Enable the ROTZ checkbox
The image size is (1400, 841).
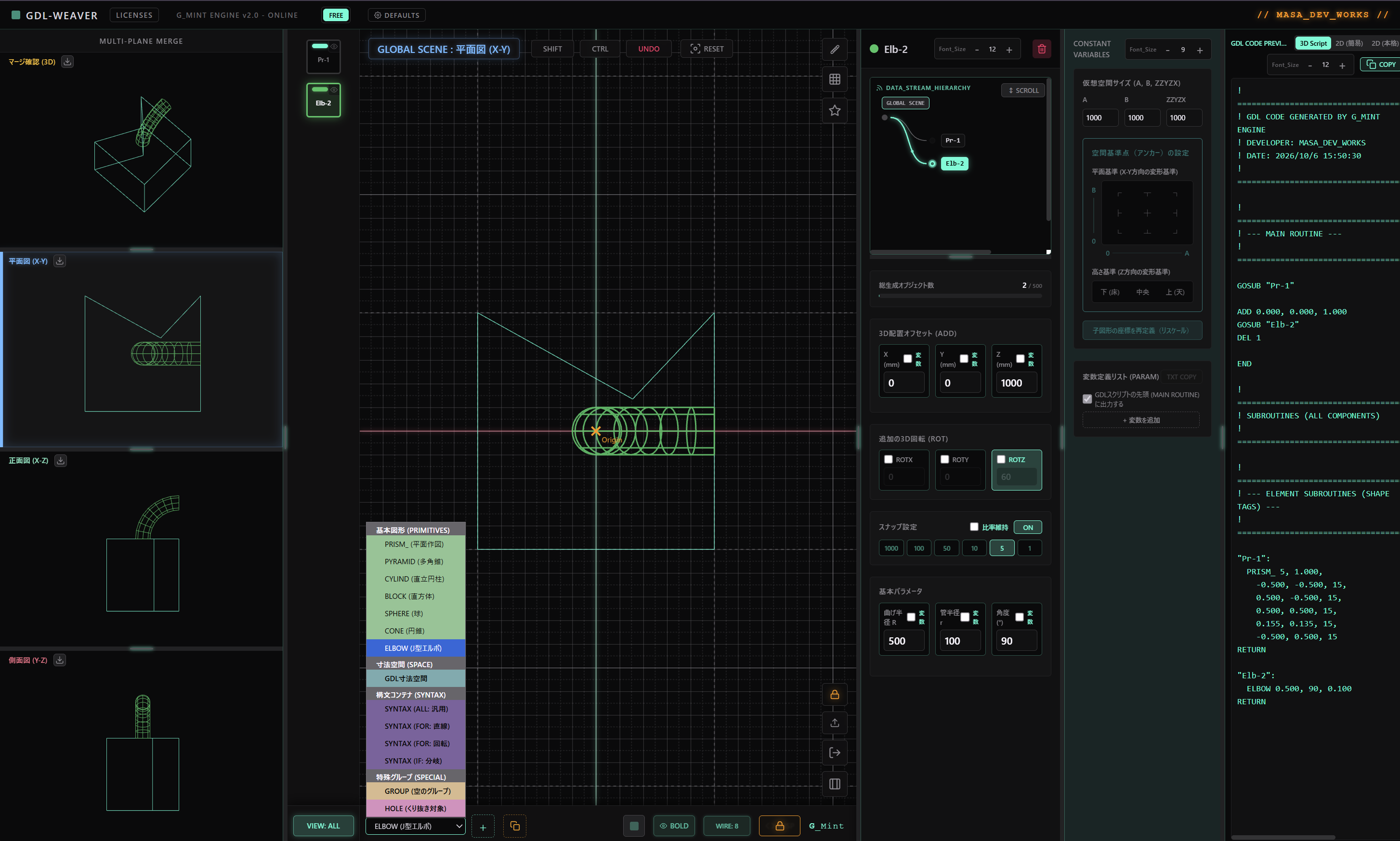point(1001,459)
